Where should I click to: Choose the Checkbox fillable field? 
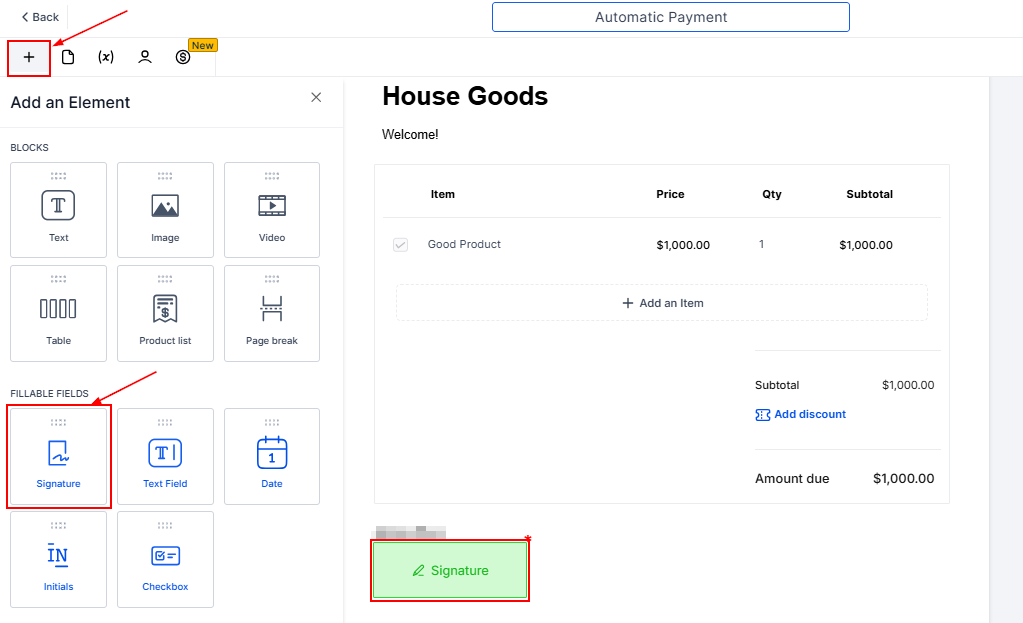(x=165, y=560)
